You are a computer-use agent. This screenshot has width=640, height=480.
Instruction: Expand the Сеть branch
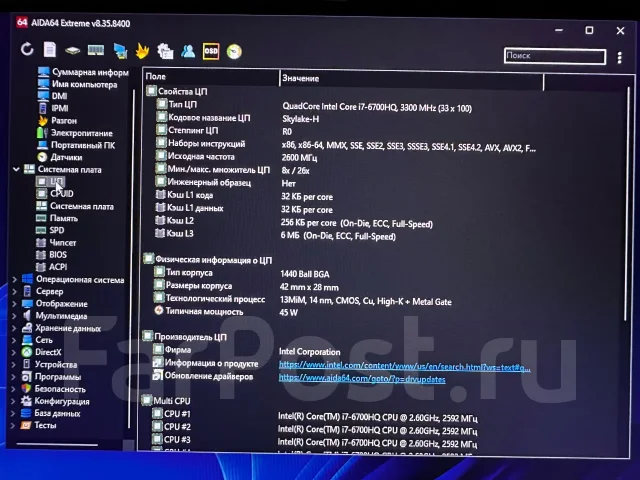[x=14, y=340]
